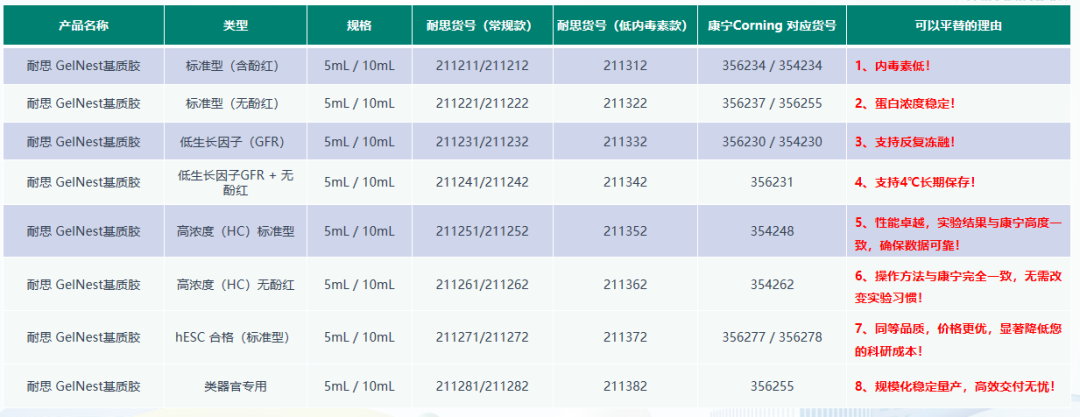This screenshot has height=417, width=1080.
Task: Select the 标准型（无酚红）type cell
Action: pyautogui.click(x=236, y=103)
